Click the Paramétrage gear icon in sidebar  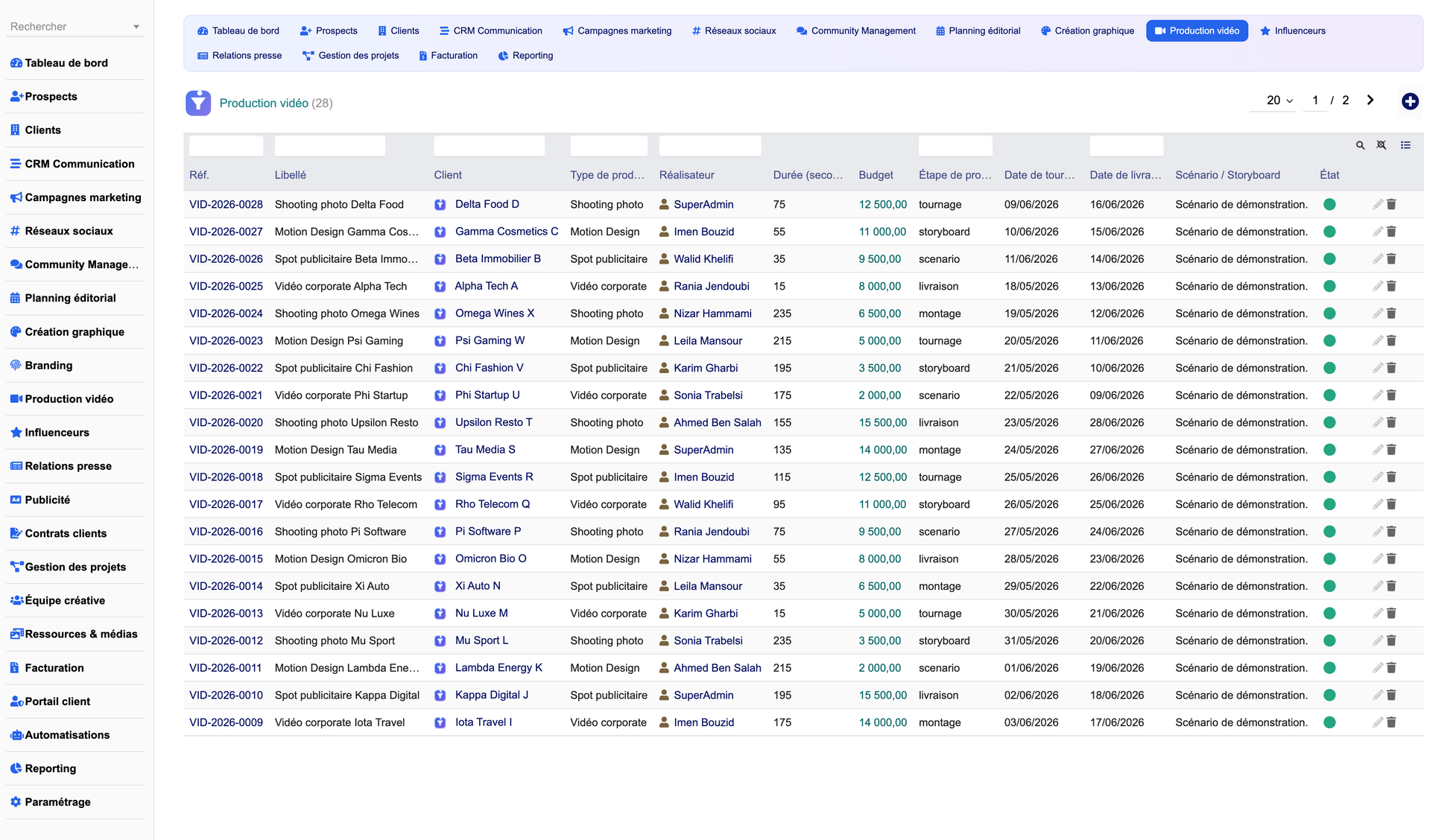(16, 802)
